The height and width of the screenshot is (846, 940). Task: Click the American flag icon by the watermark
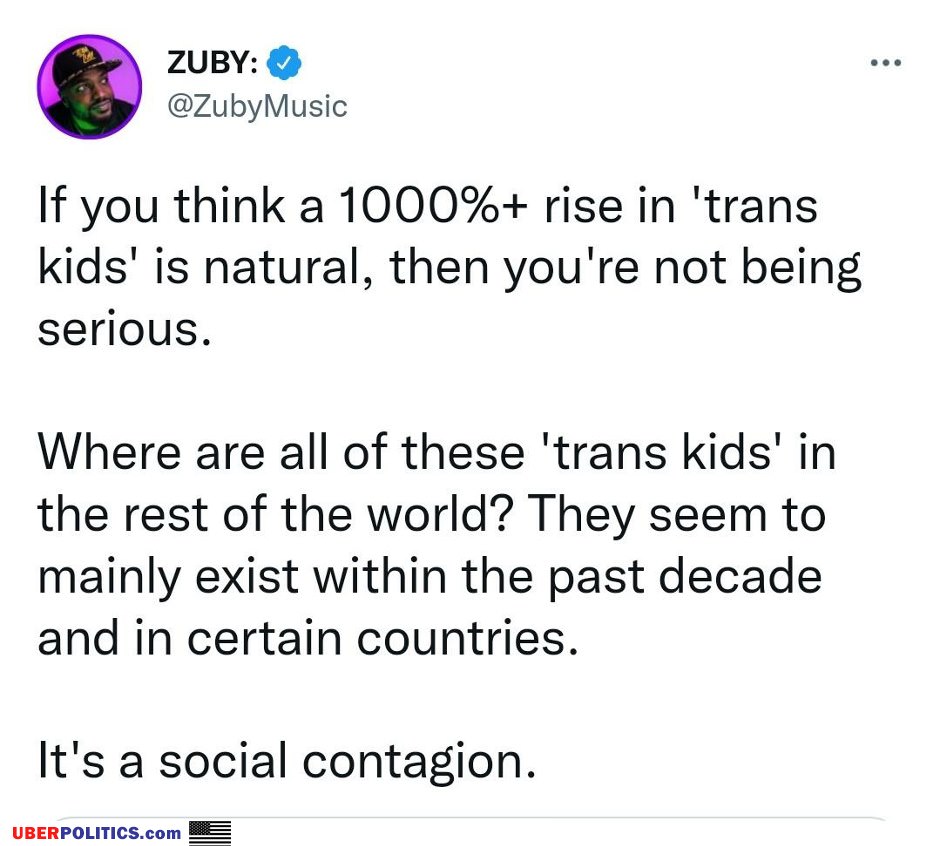coord(210,833)
